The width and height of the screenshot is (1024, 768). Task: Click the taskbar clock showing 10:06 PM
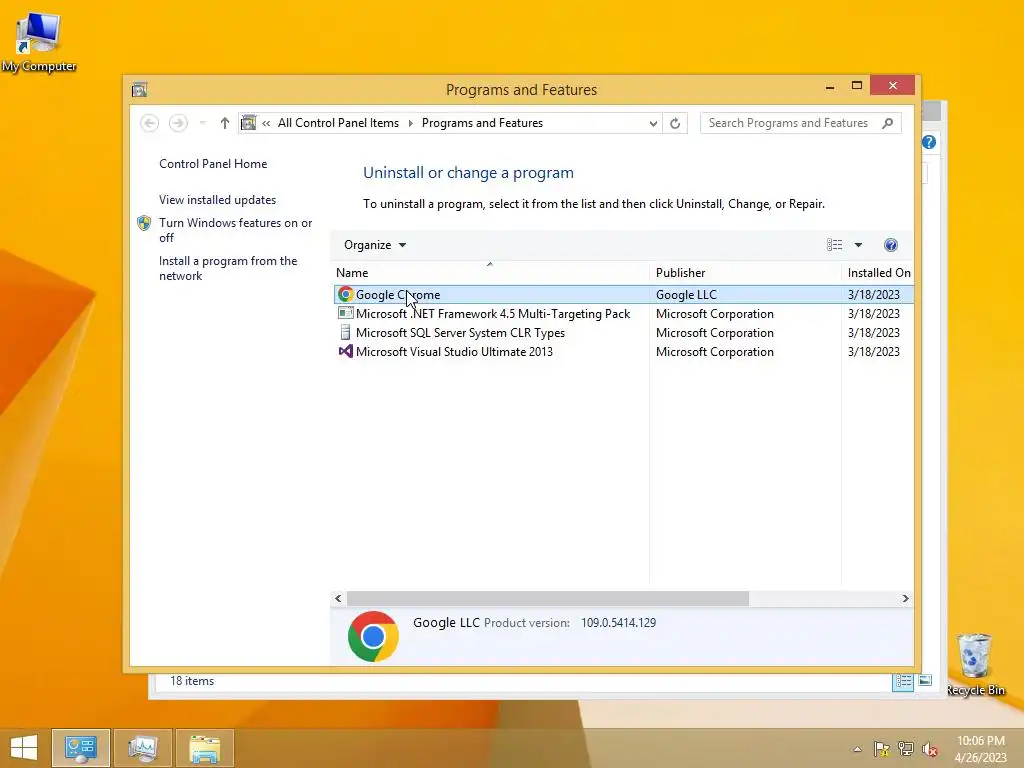[x=980, y=748]
